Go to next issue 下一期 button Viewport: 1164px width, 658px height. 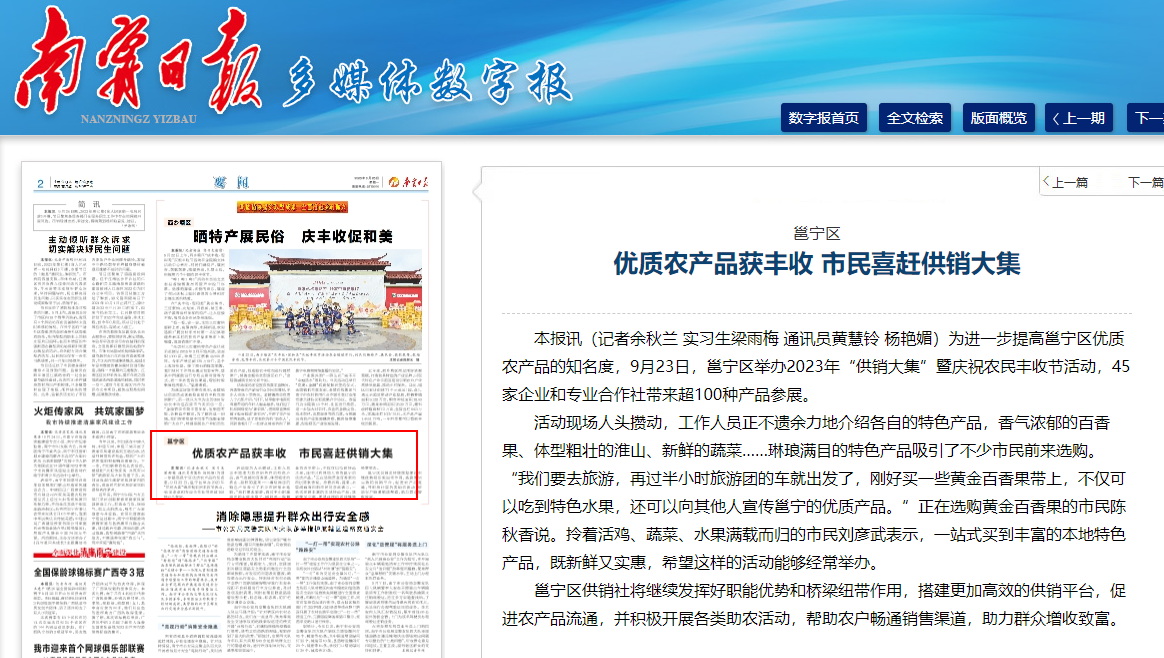(1147, 118)
